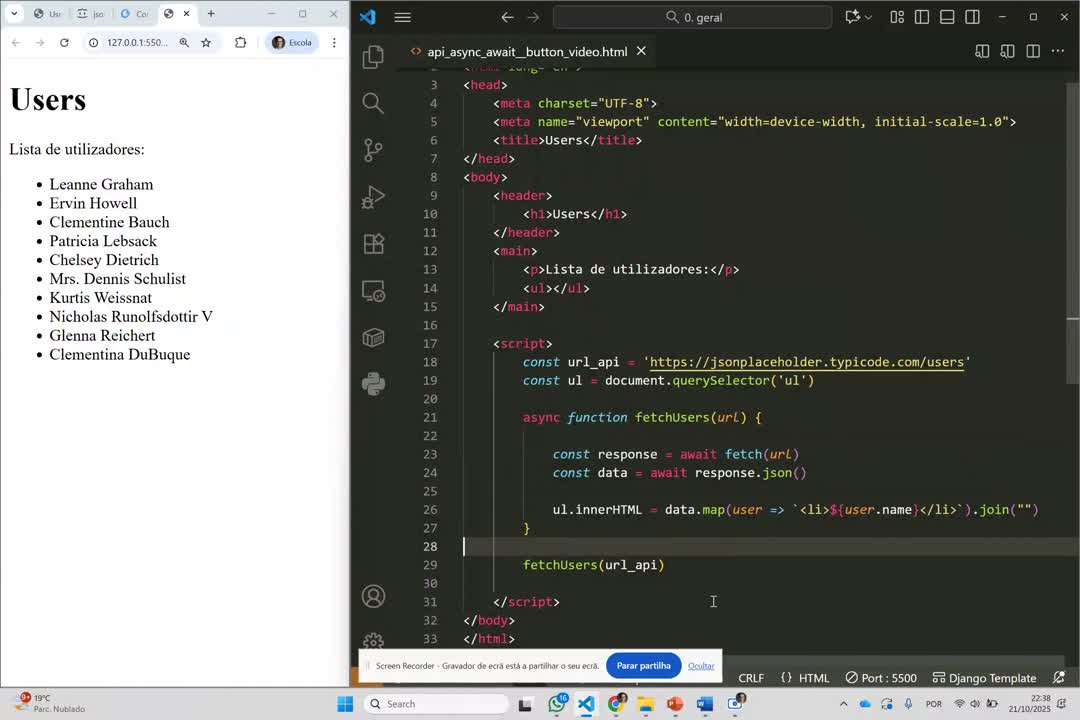Screen dimensions: 1080x720
Task: Open the Run and Debug view
Action: click(x=373, y=197)
